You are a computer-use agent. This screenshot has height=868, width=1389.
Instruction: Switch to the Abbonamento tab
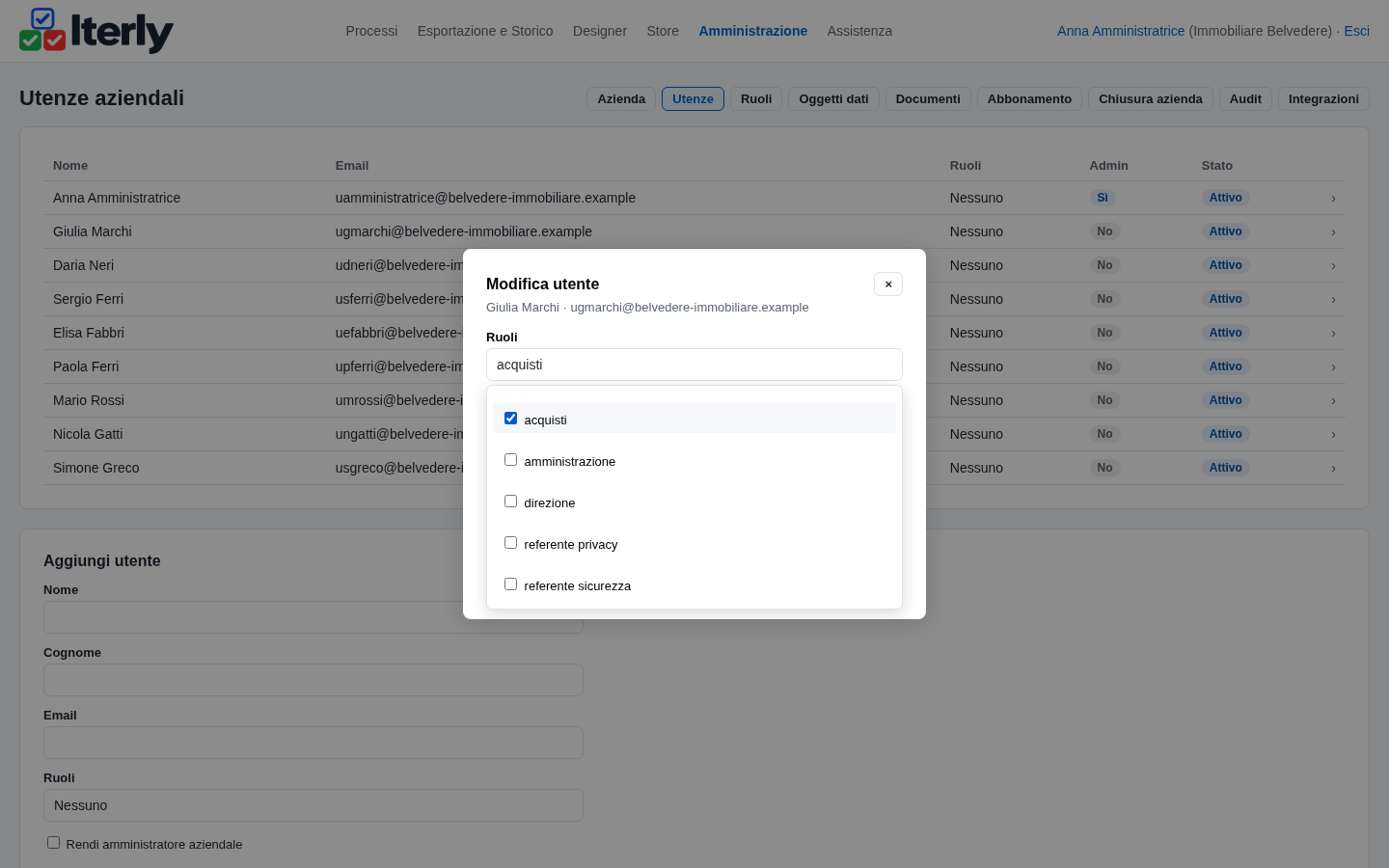tap(1029, 98)
